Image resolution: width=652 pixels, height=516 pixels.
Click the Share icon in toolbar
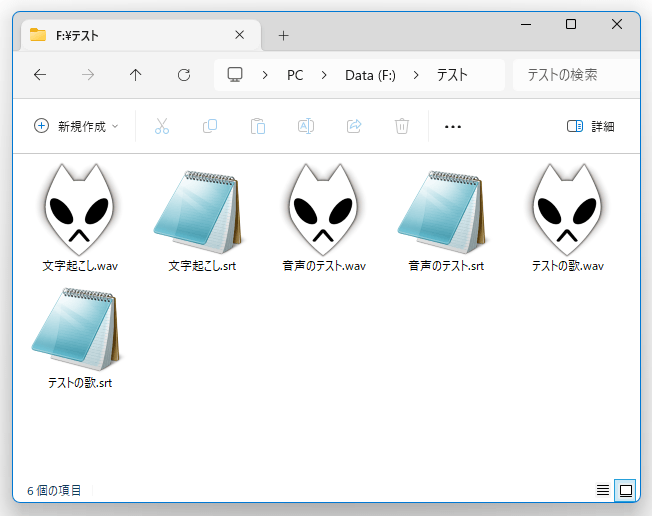(354, 126)
